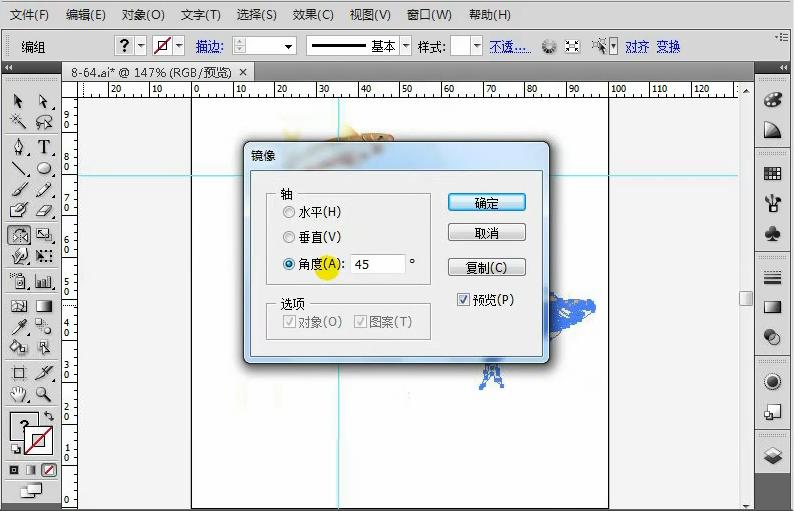
Task: Open the Brushes panel icon
Action: pyautogui.click(x=772, y=204)
